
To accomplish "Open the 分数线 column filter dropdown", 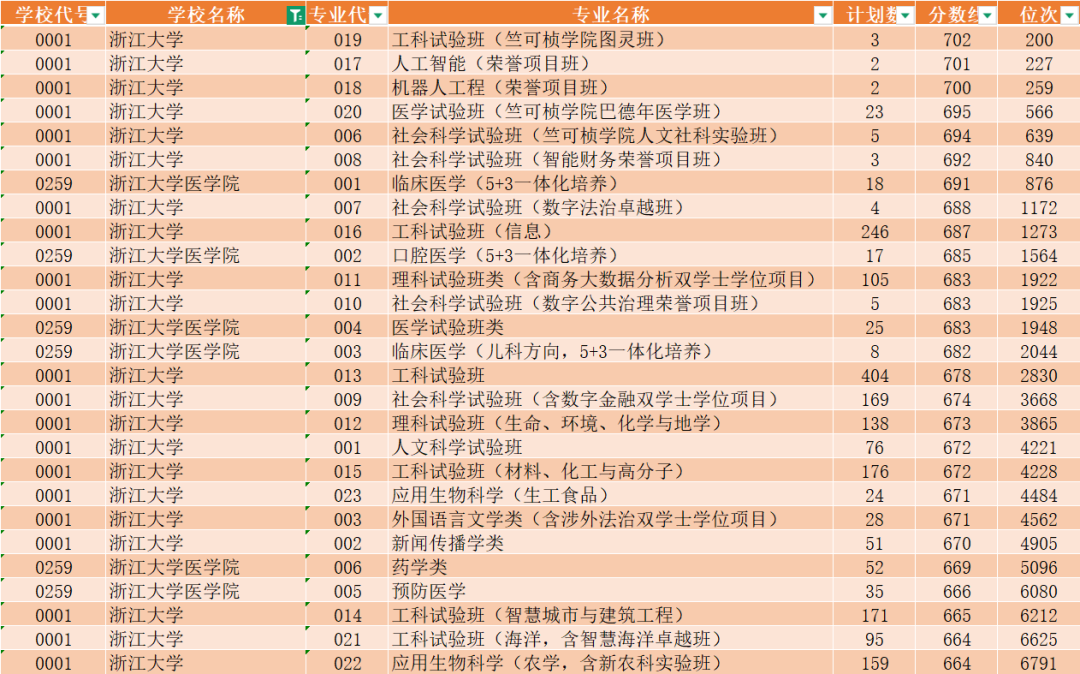I will (987, 15).
